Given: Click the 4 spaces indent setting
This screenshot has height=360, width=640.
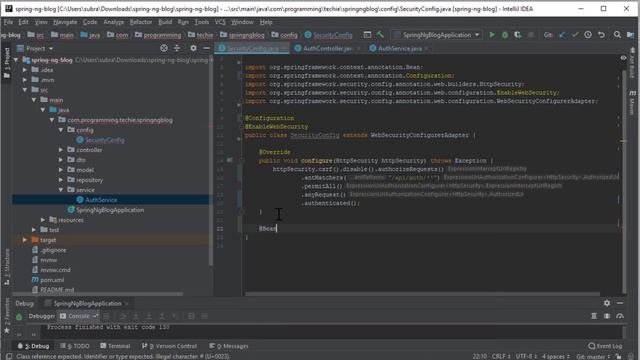Looking at the screenshot, I should point(556,356).
